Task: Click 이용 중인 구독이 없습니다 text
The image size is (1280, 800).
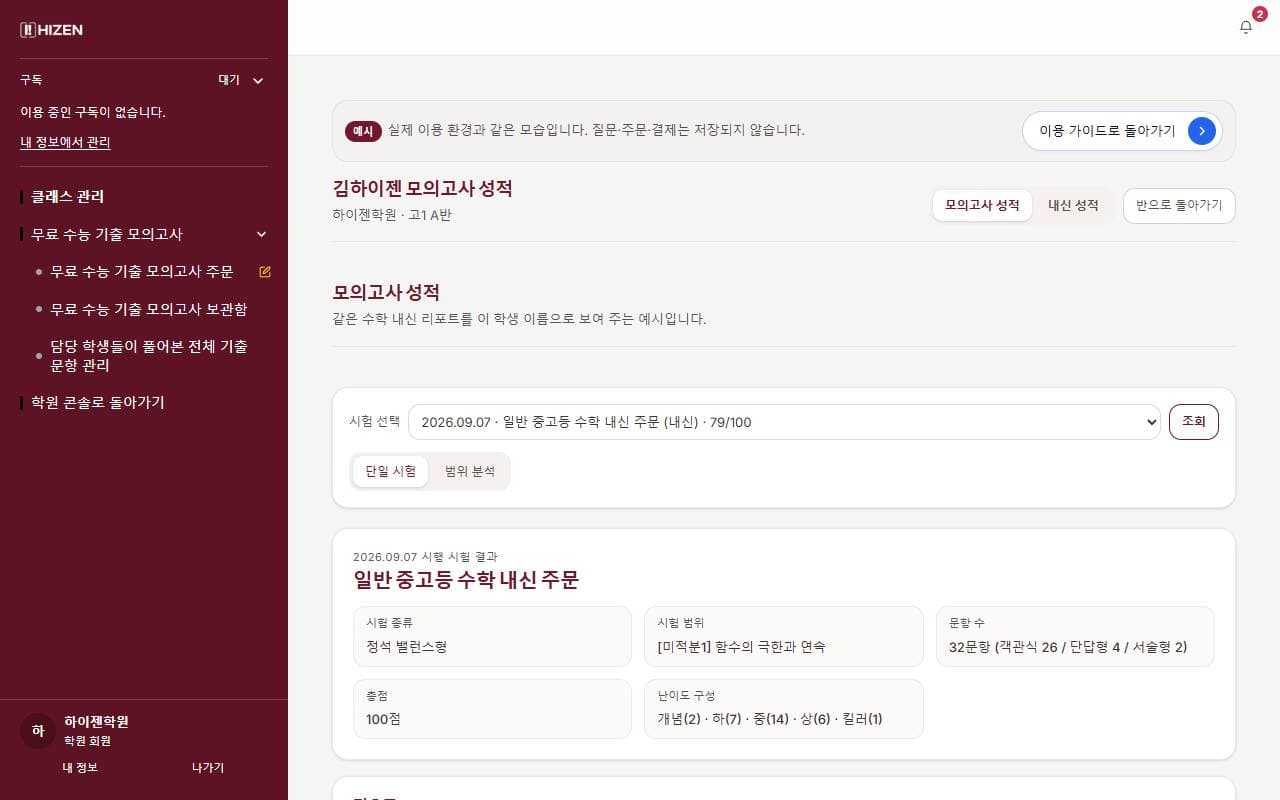Action: tap(93, 112)
